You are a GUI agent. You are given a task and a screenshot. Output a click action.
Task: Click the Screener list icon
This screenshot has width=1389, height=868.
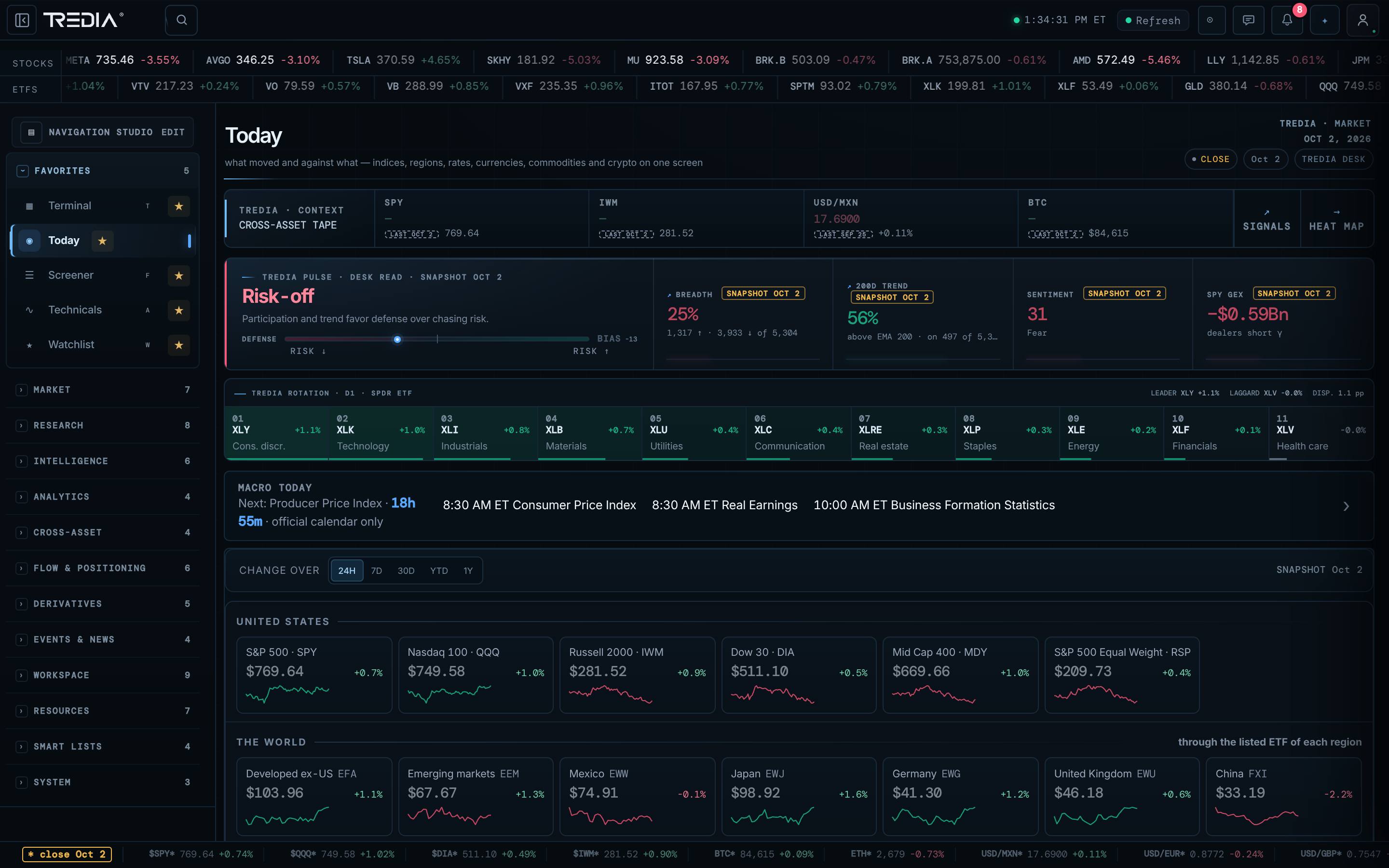pos(29,275)
